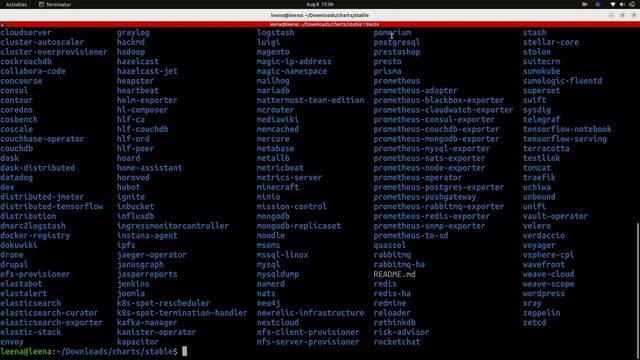Click ingressmonitorcontroller entry
This screenshot has height=360, width=640.
tap(173, 226)
